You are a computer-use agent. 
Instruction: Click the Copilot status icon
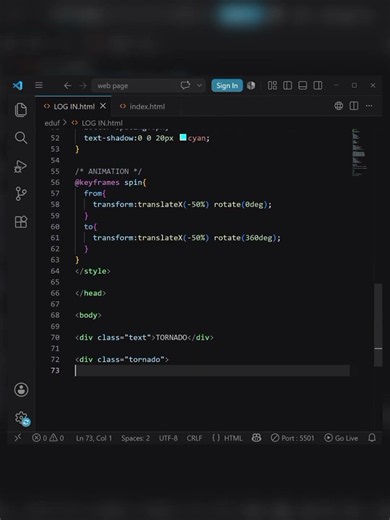tap(256, 438)
